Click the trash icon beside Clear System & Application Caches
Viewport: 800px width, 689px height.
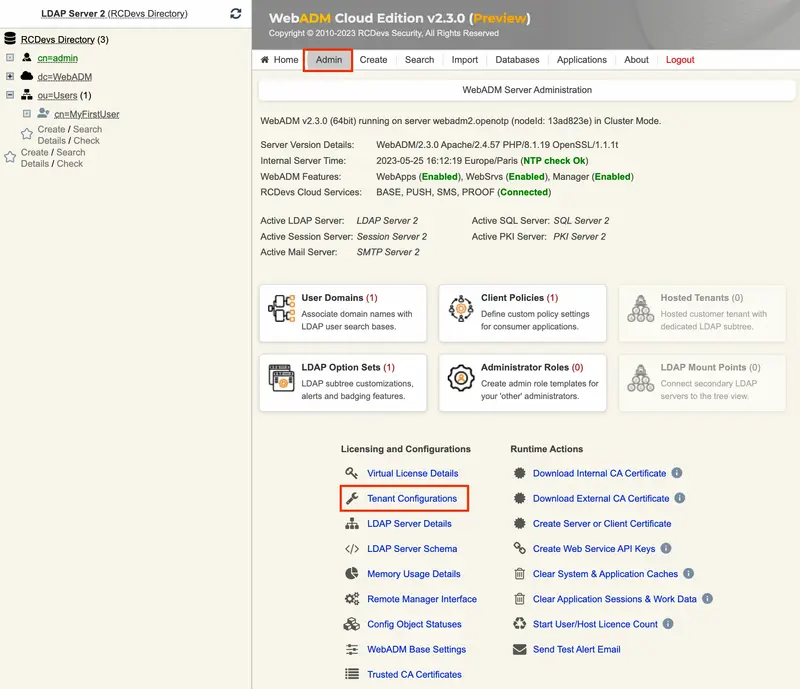point(519,574)
